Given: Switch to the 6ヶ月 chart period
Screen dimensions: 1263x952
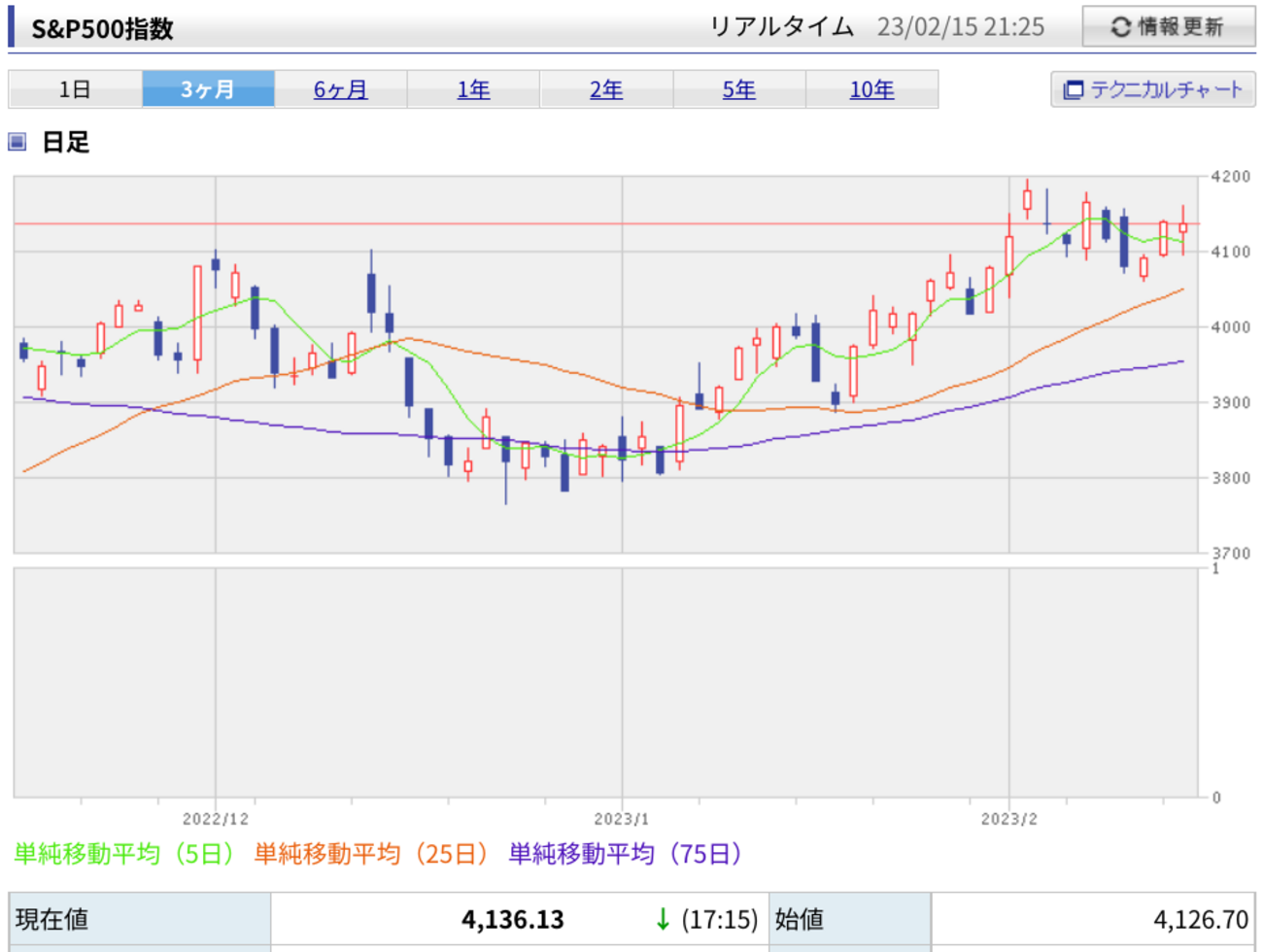Looking at the screenshot, I should coord(340,89).
